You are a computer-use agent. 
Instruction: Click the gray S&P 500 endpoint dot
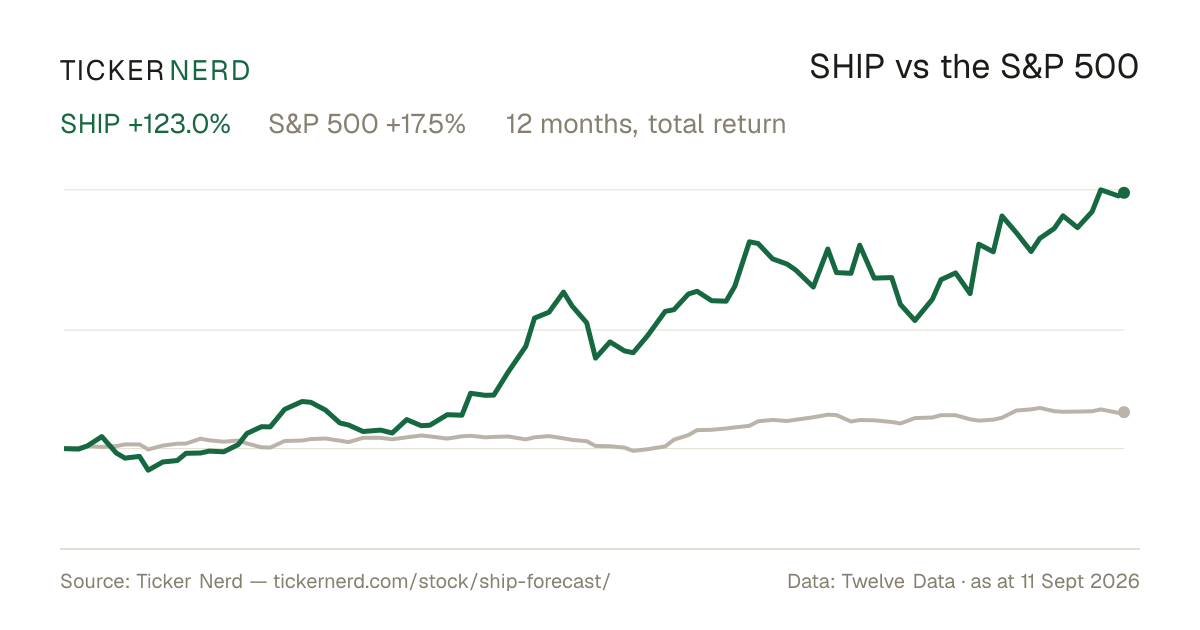1124,412
